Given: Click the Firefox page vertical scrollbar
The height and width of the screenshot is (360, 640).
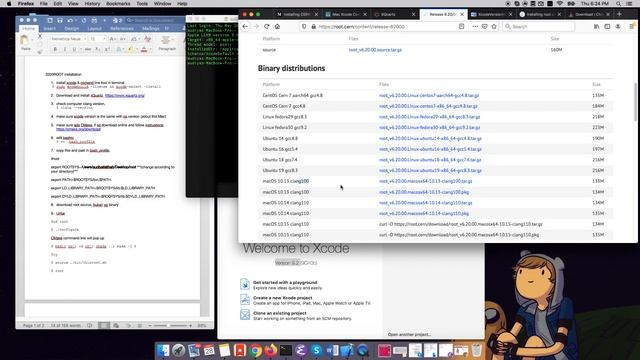Looking at the screenshot, I should coord(635,102).
